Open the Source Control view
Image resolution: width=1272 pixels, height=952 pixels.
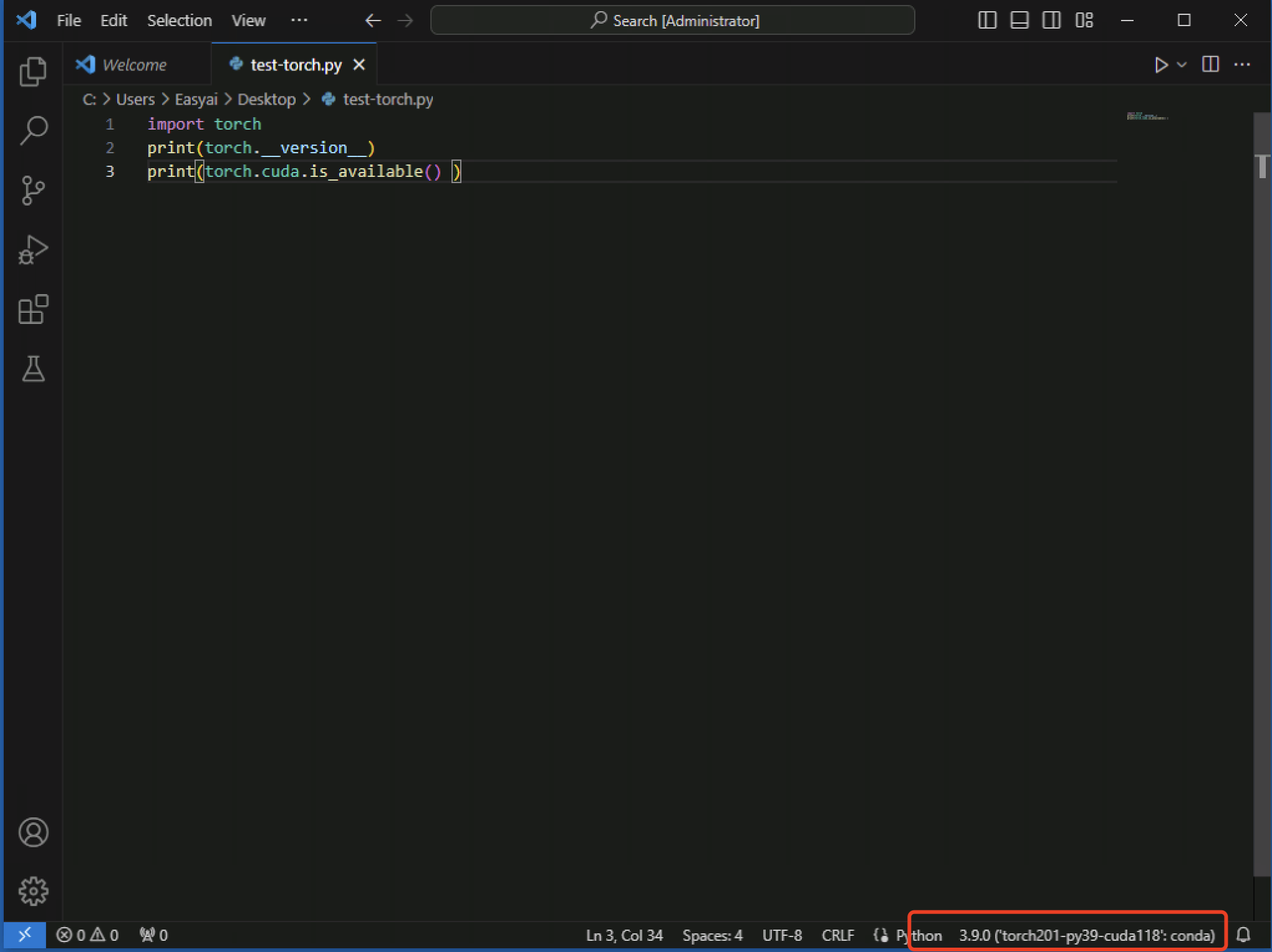[33, 190]
